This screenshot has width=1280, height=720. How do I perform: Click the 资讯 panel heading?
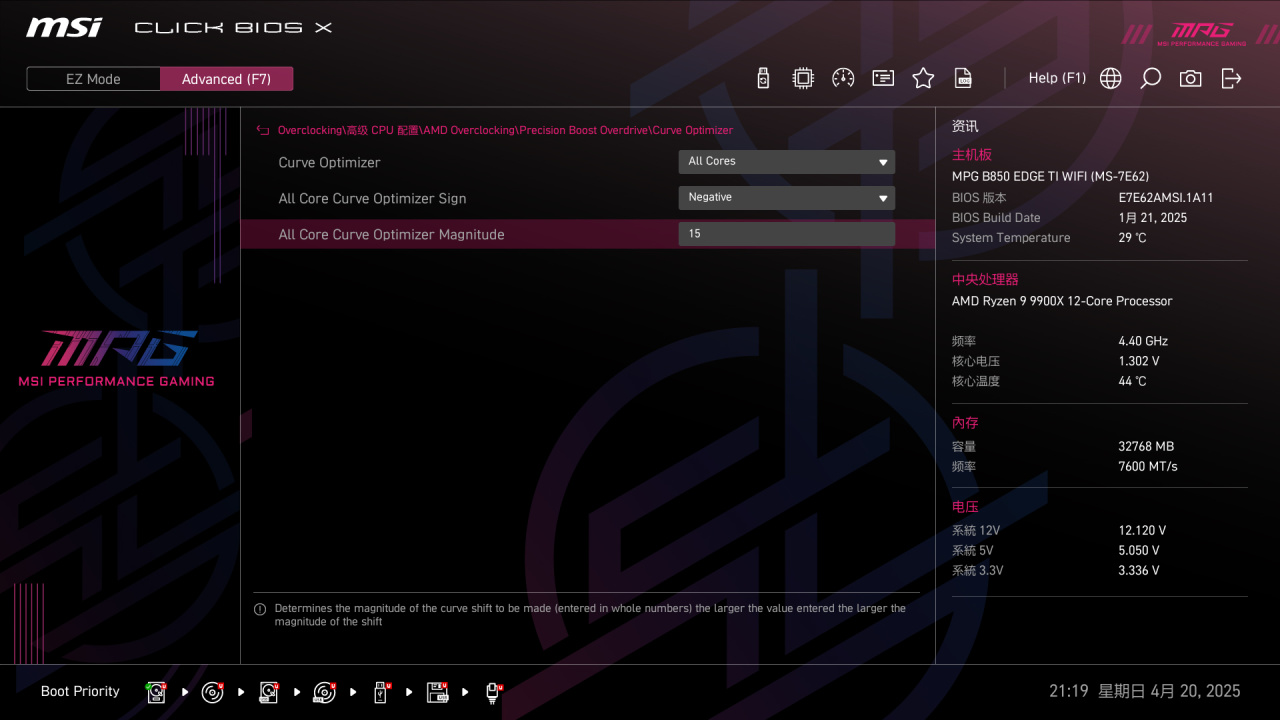click(965, 127)
